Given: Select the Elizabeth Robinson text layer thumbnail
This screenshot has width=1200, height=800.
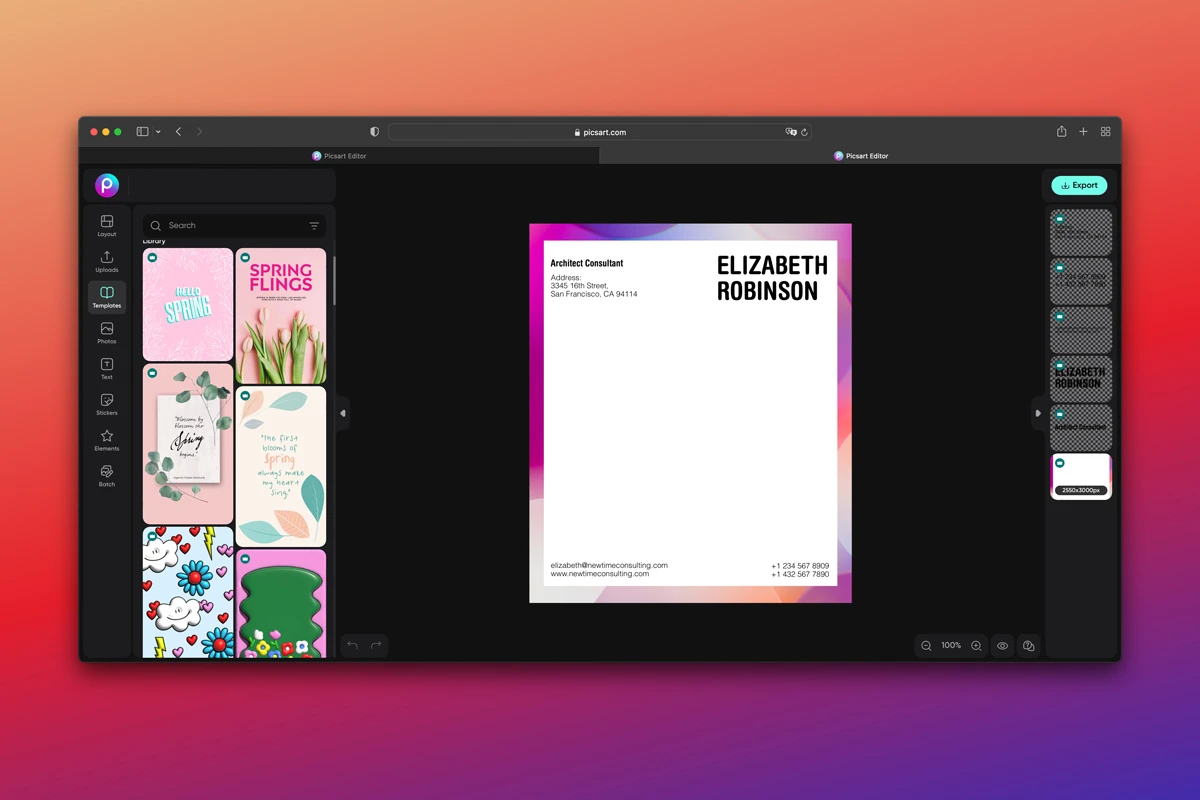Looking at the screenshot, I should [x=1081, y=378].
